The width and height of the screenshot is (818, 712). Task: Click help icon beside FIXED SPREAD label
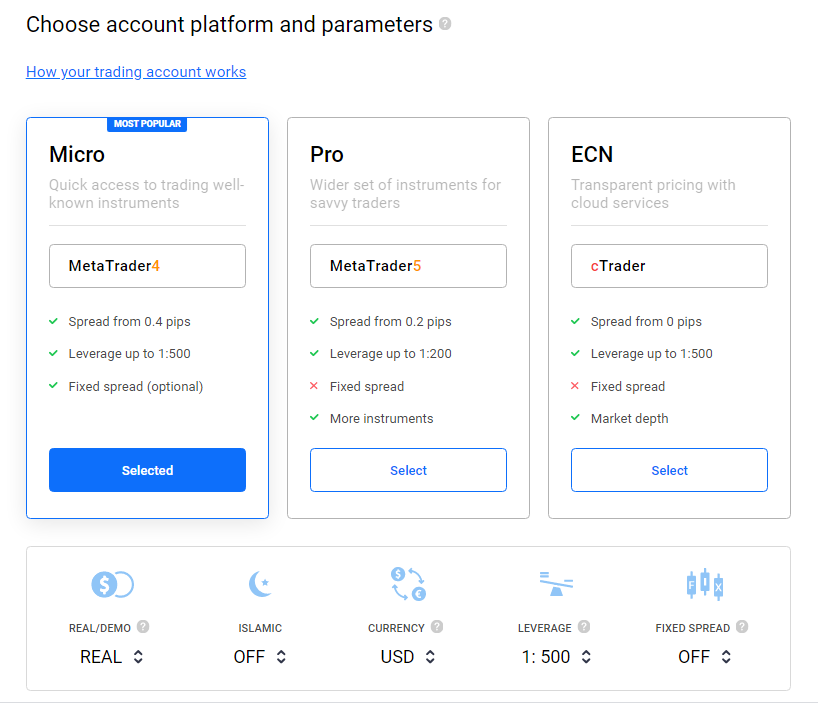point(742,626)
